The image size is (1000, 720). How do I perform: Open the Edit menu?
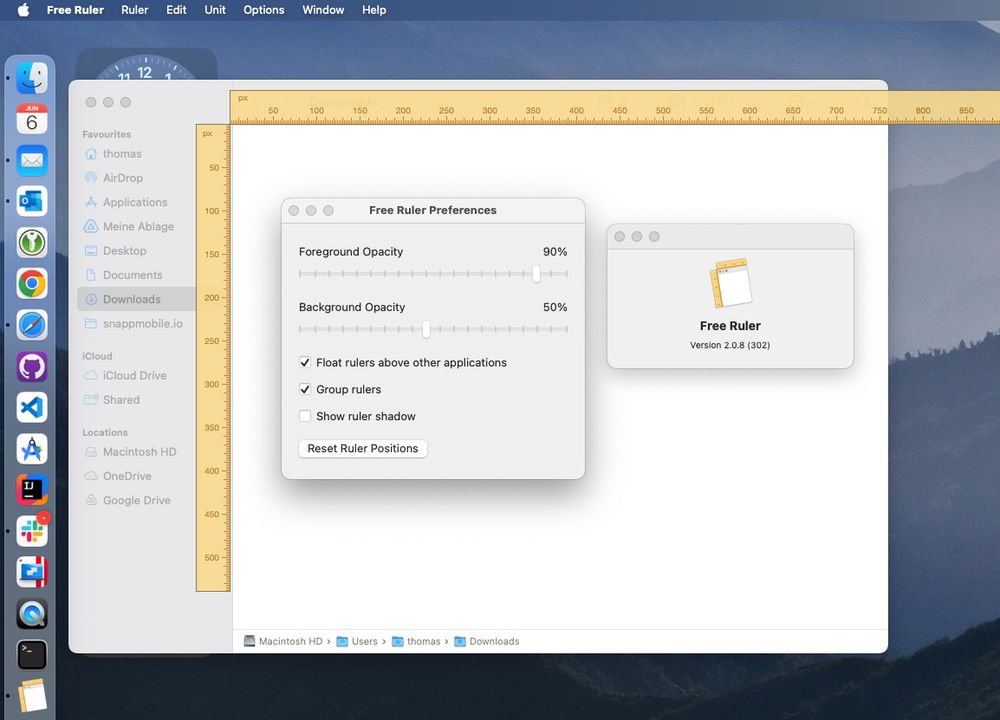176,10
